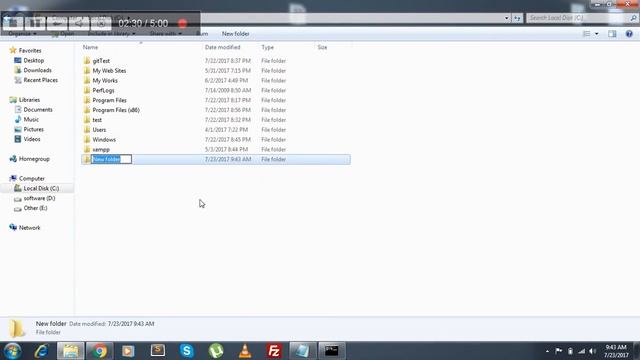Open Desktop in Favorites
This screenshot has height=360, width=640.
click(33, 60)
